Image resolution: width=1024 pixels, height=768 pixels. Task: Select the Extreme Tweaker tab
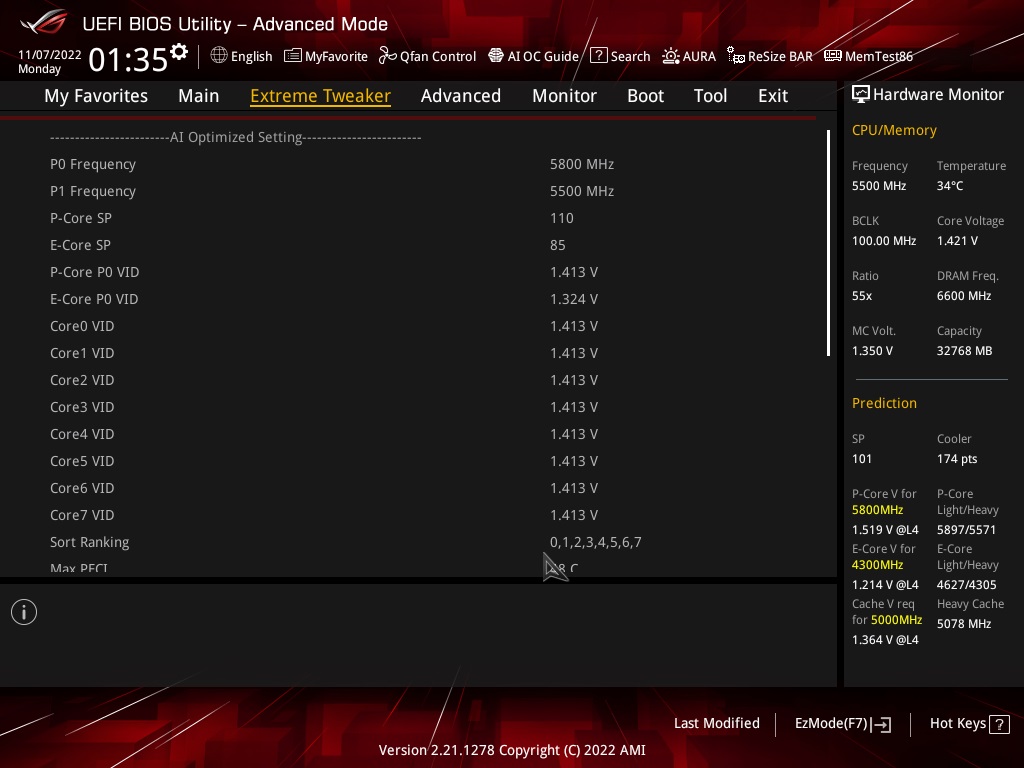click(x=321, y=96)
